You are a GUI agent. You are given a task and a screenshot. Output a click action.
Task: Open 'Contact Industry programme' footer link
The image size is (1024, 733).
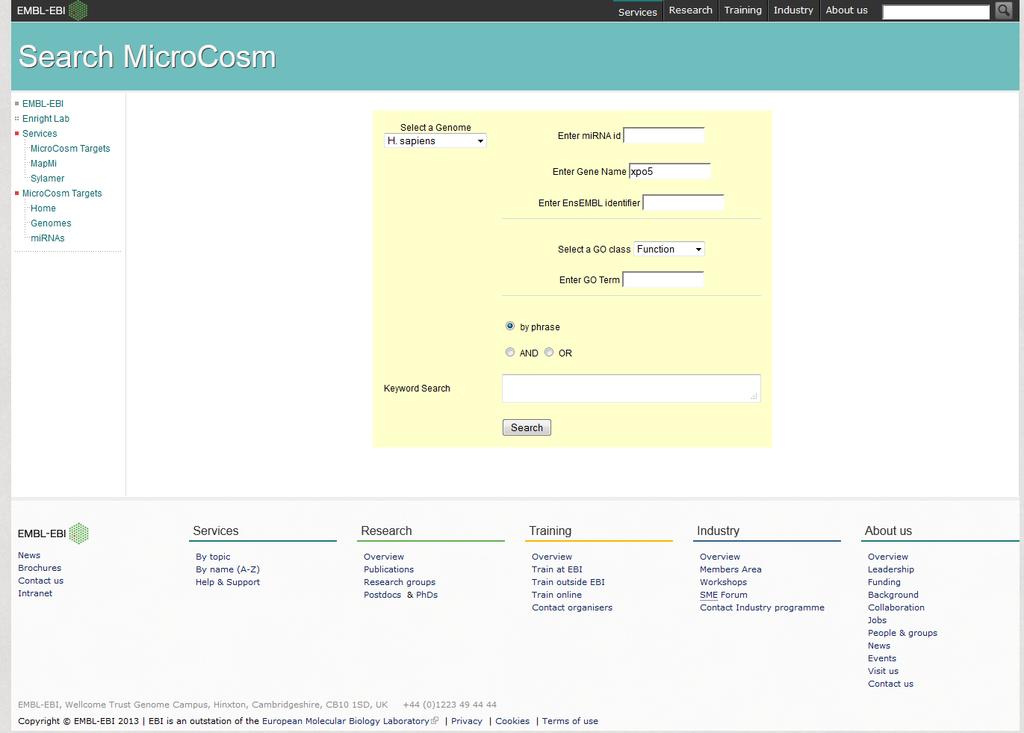point(761,608)
